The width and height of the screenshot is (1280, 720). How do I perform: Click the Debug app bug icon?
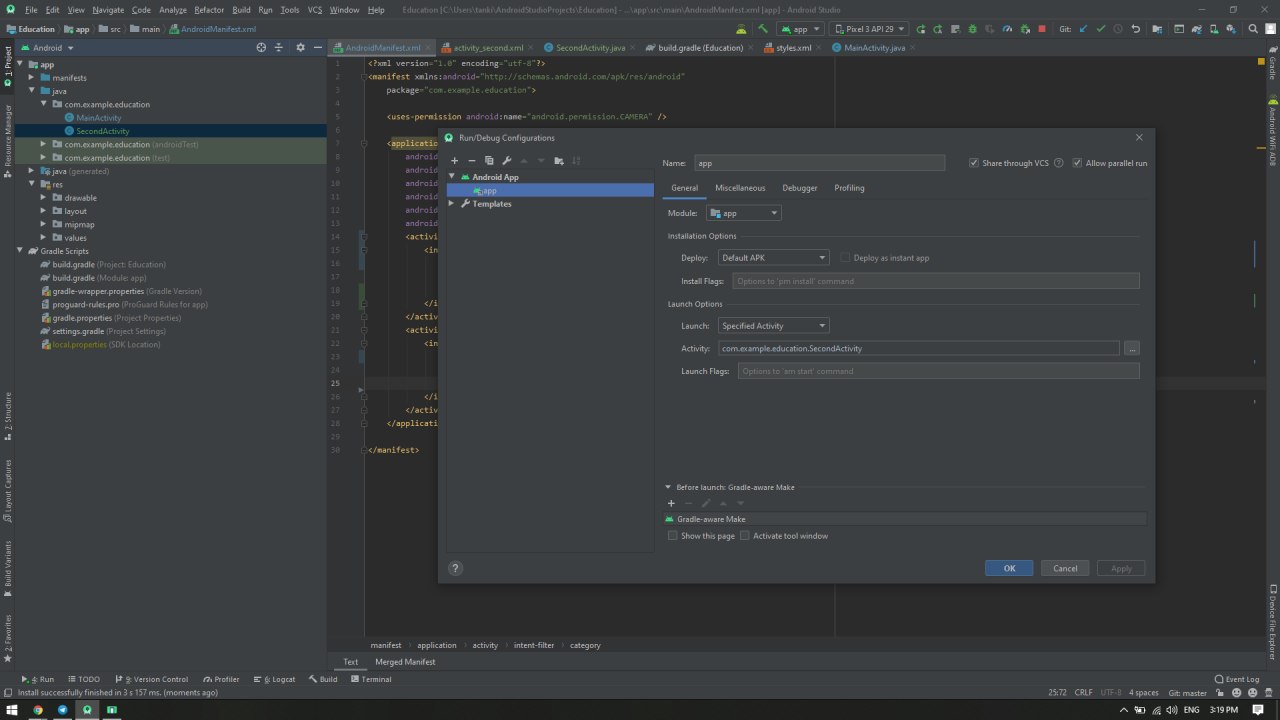(972, 29)
